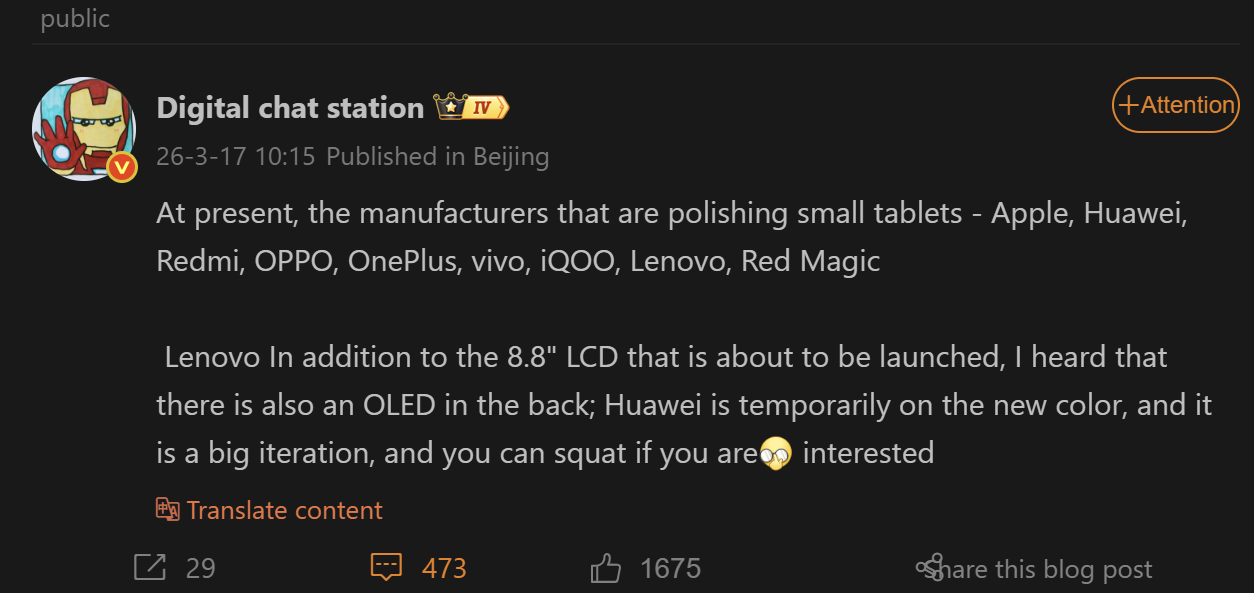The width and height of the screenshot is (1254, 593).
Task: Click the 1675 likes count
Action: point(670,568)
